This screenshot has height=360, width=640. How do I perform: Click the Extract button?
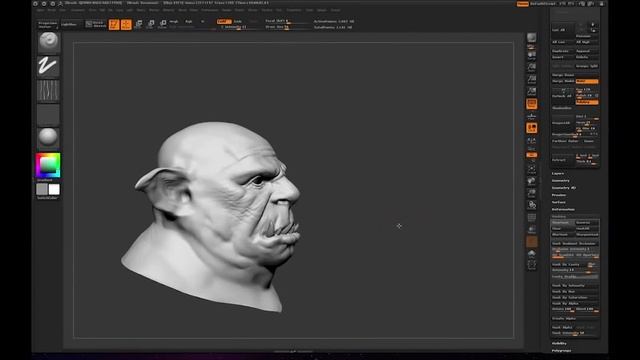pyautogui.click(x=562, y=160)
